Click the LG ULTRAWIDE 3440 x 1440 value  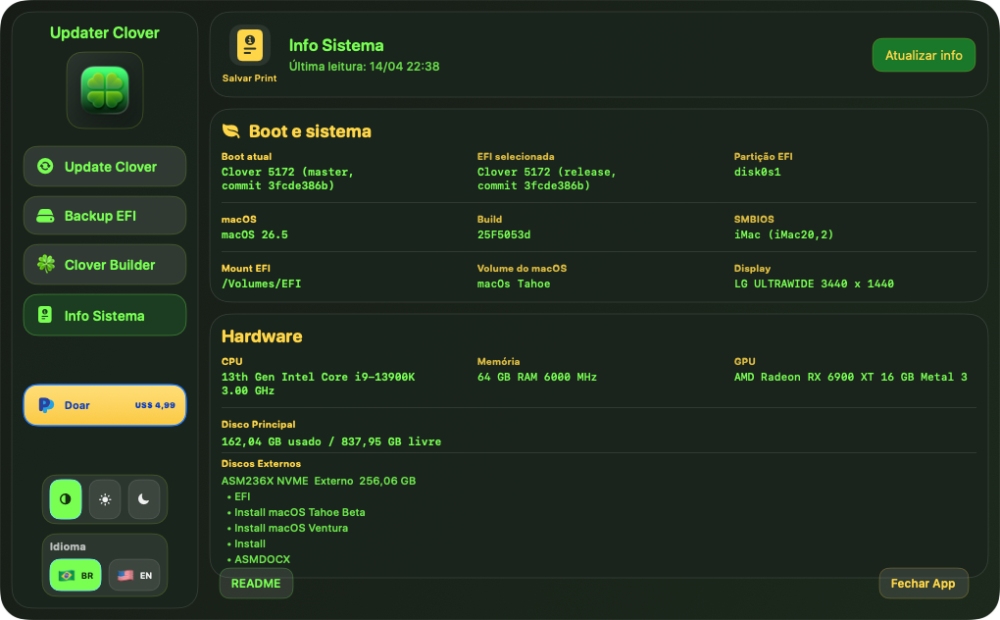point(814,284)
